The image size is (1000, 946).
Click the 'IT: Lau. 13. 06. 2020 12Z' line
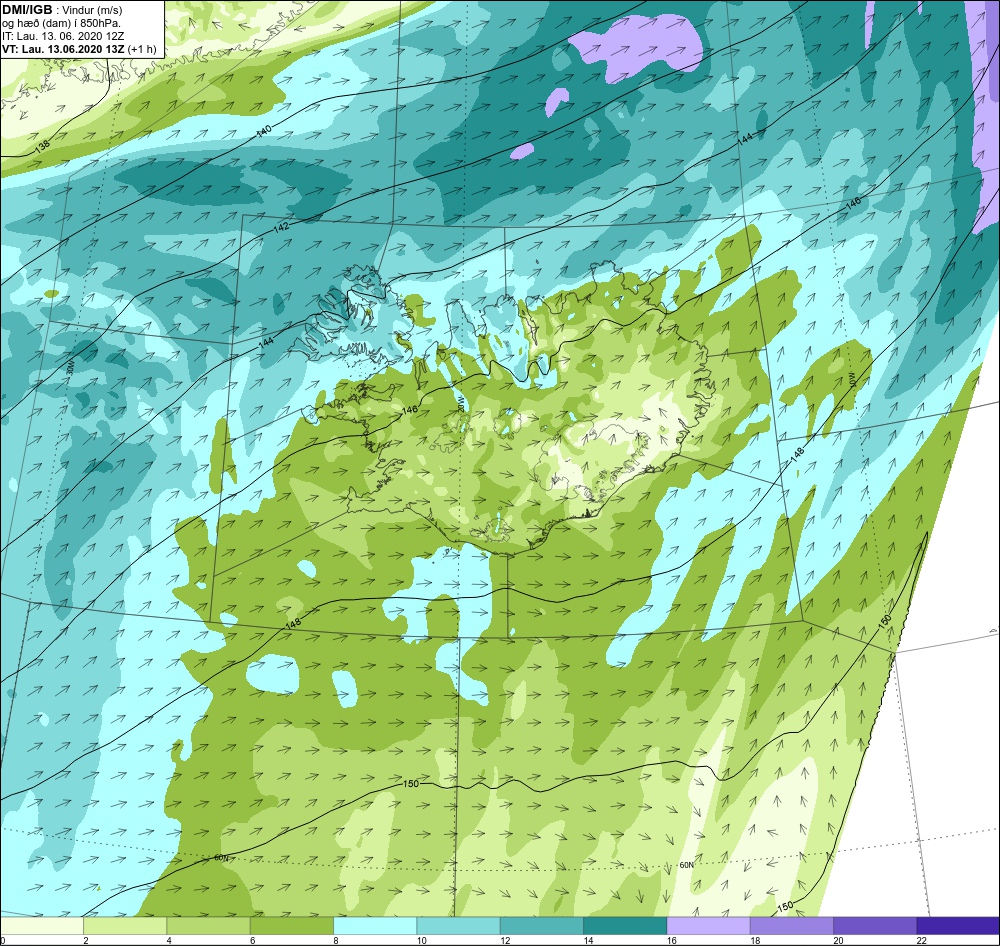point(62,36)
